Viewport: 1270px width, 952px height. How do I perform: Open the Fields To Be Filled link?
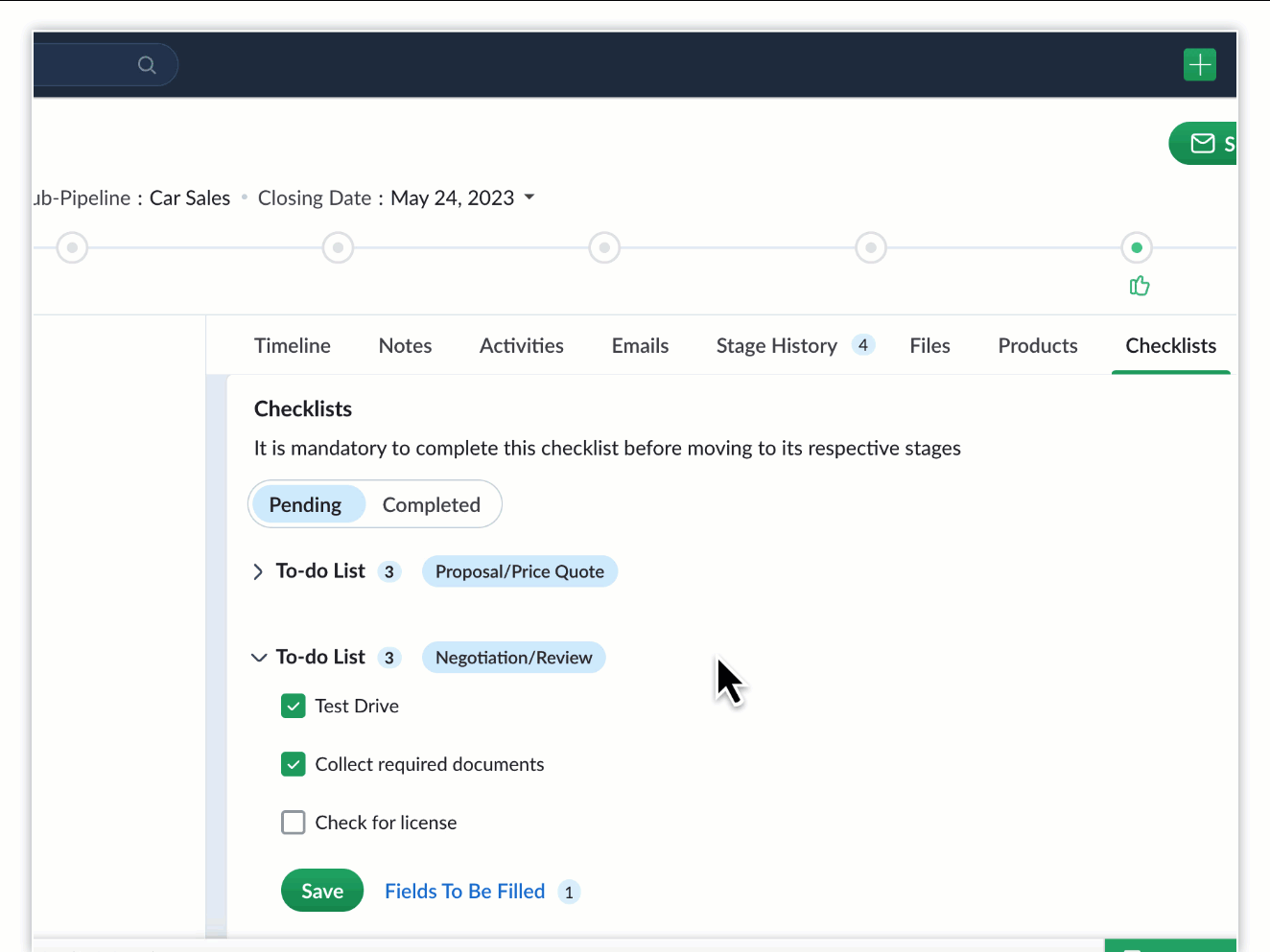point(465,892)
